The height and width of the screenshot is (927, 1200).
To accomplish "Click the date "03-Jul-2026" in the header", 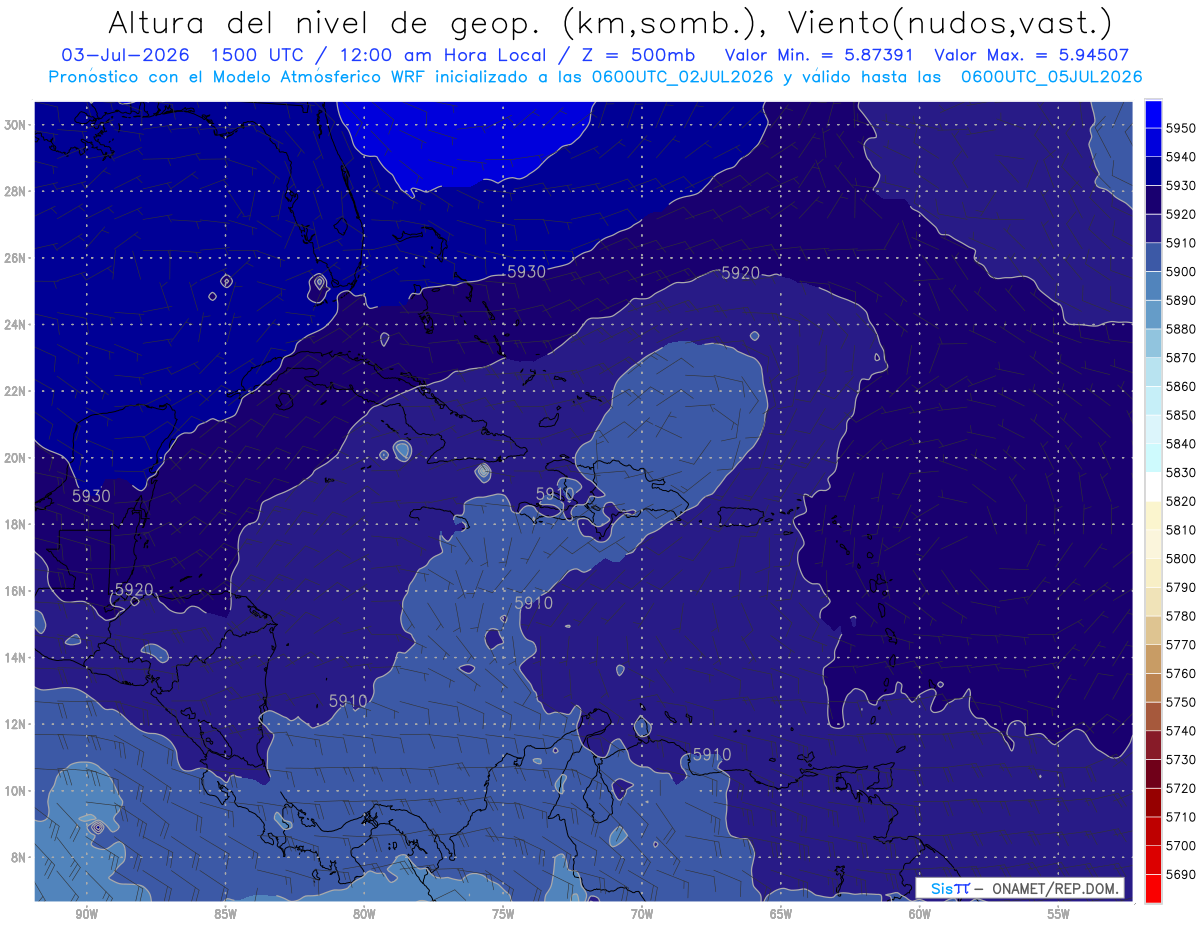I will click(x=127, y=55).
